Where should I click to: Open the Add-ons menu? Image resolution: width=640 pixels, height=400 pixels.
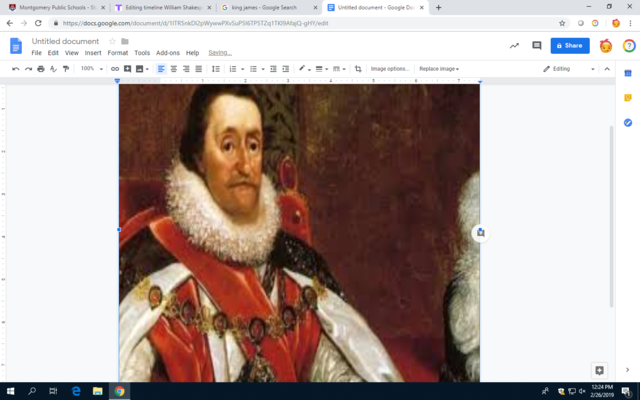168,53
